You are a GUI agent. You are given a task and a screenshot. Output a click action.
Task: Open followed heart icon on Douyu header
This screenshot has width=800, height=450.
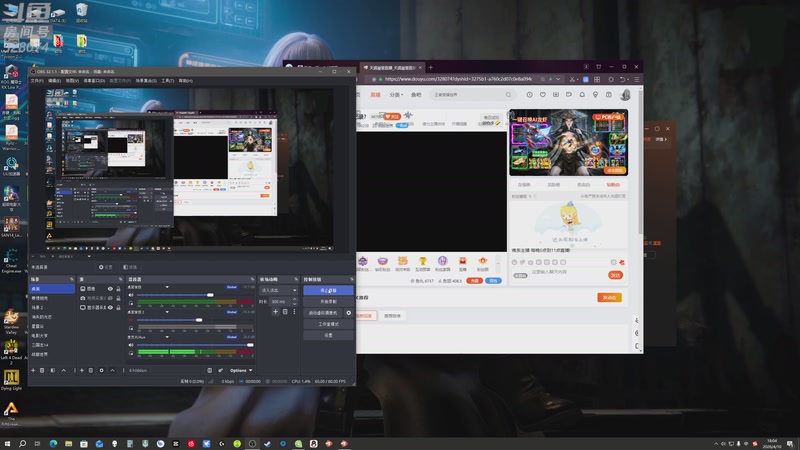[543, 94]
